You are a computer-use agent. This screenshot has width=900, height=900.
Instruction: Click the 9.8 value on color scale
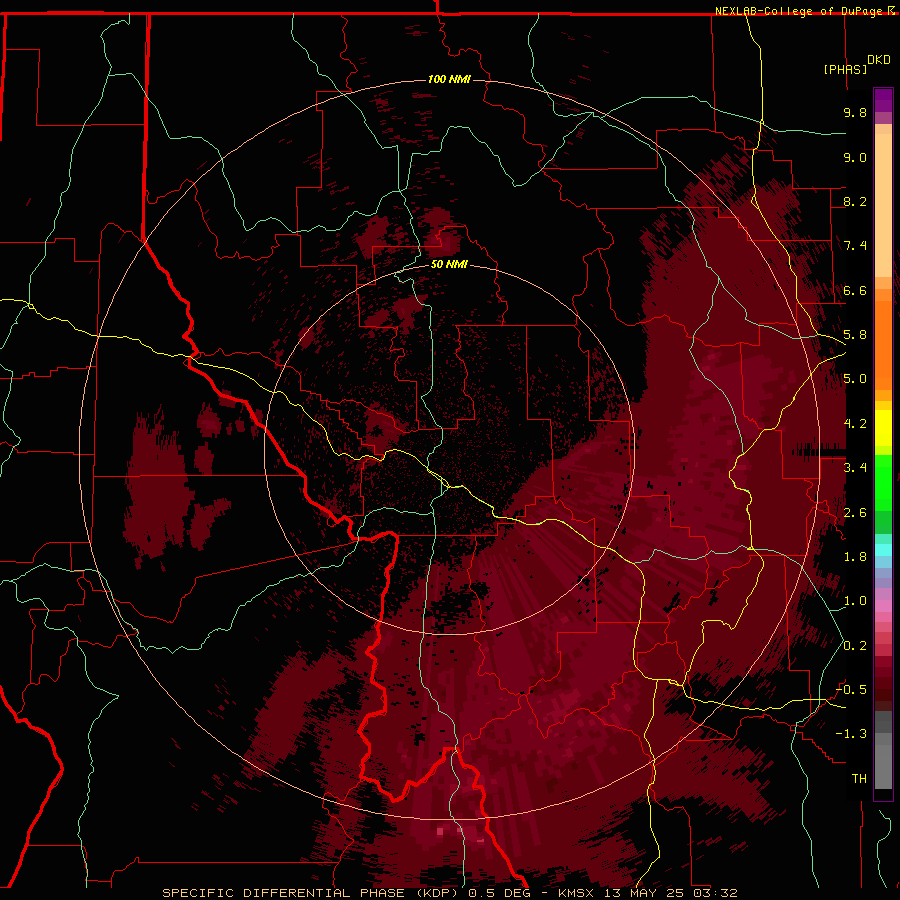coord(855,112)
